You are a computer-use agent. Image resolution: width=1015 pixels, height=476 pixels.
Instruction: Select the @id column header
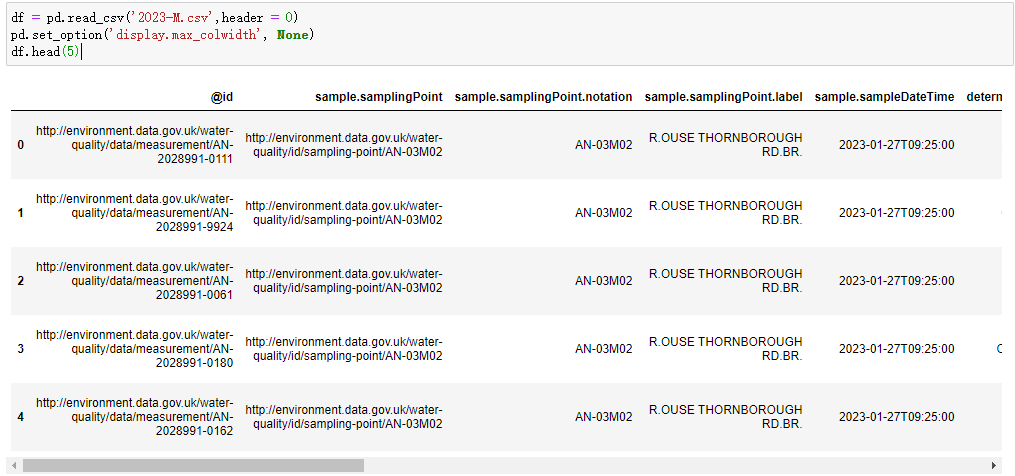coord(222,97)
